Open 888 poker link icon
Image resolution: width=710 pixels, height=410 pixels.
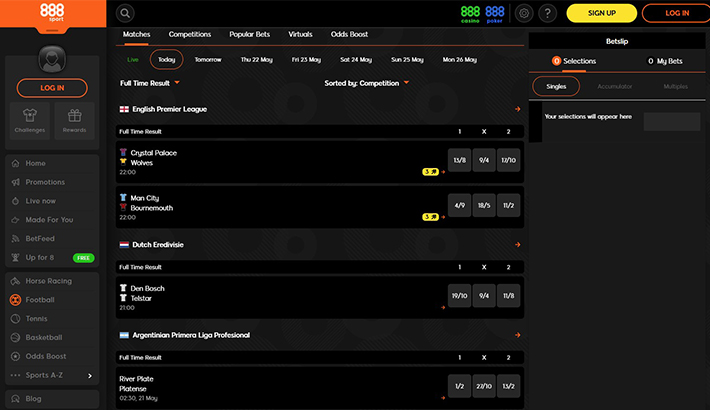click(494, 14)
